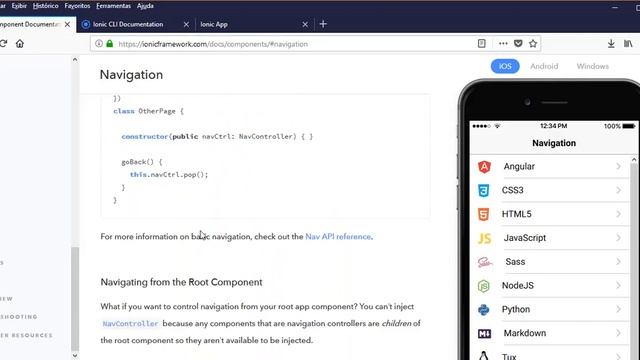Screen dimensions: 640x360
Task: Click the Tux penguin icon
Action: 484,356
